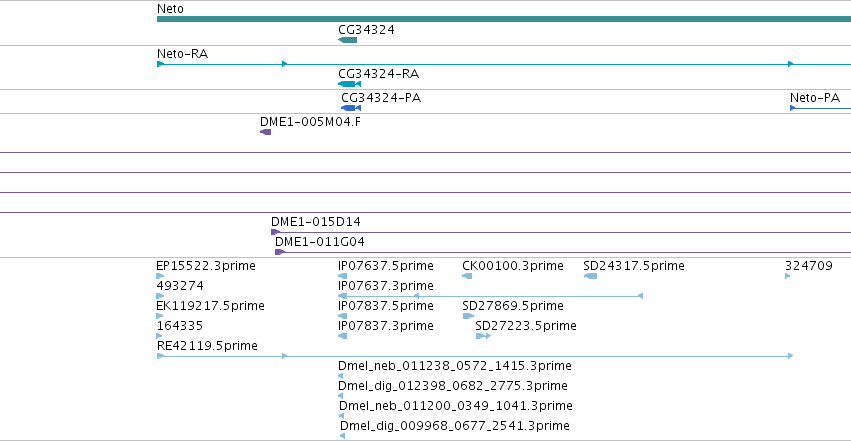Viewport: 851px width, 441px height.
Task: Select the DME1-011G04 feature start arrow
Action: point(280,252)
